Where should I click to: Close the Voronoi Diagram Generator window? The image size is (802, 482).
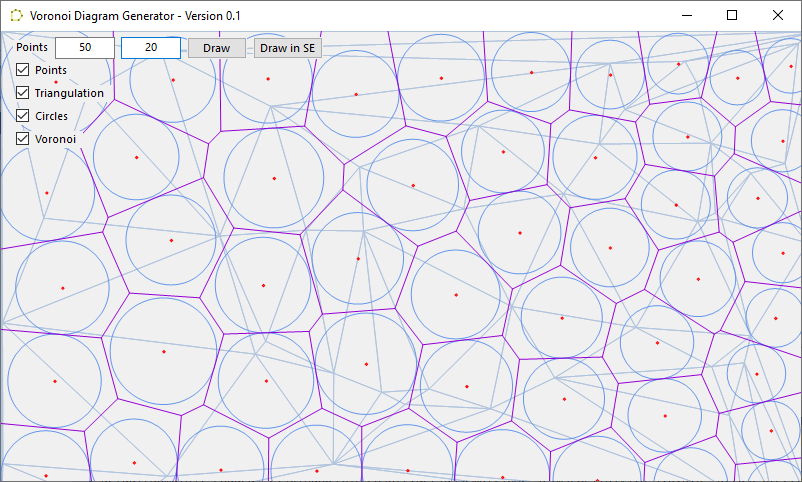point(778,15)
